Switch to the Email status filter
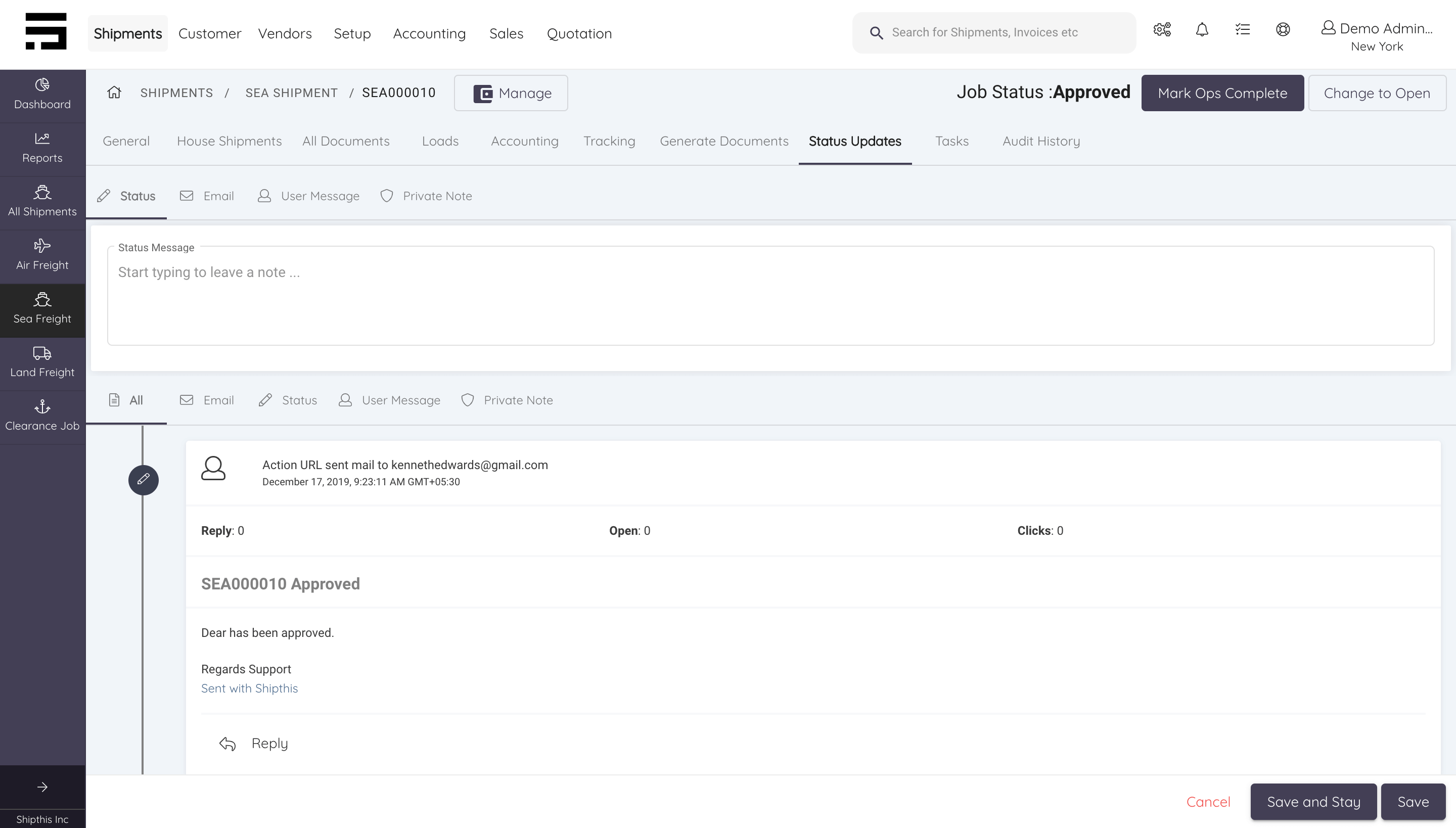This screenshot has width=1456, height=828. 217,196
